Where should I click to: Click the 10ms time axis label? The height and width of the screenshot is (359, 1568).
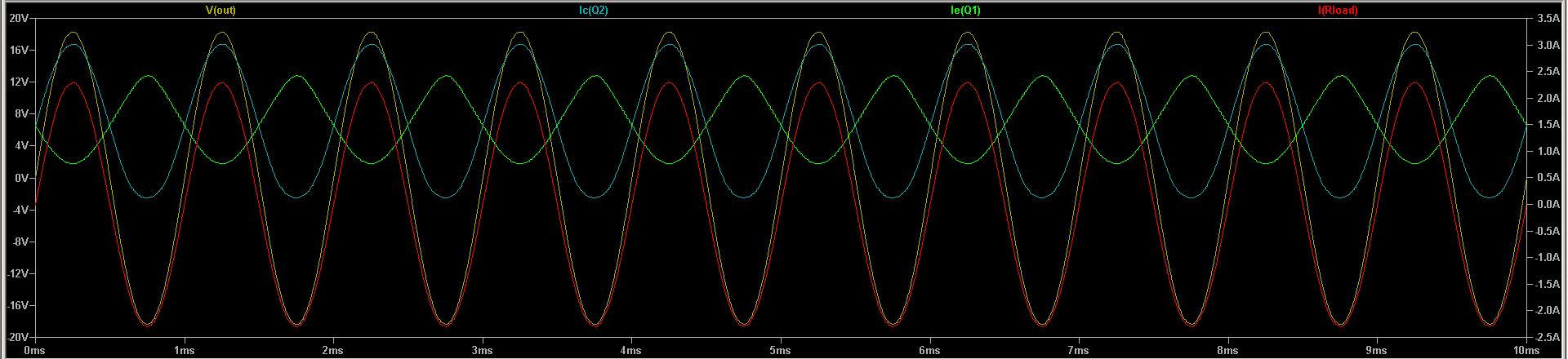1526,350
